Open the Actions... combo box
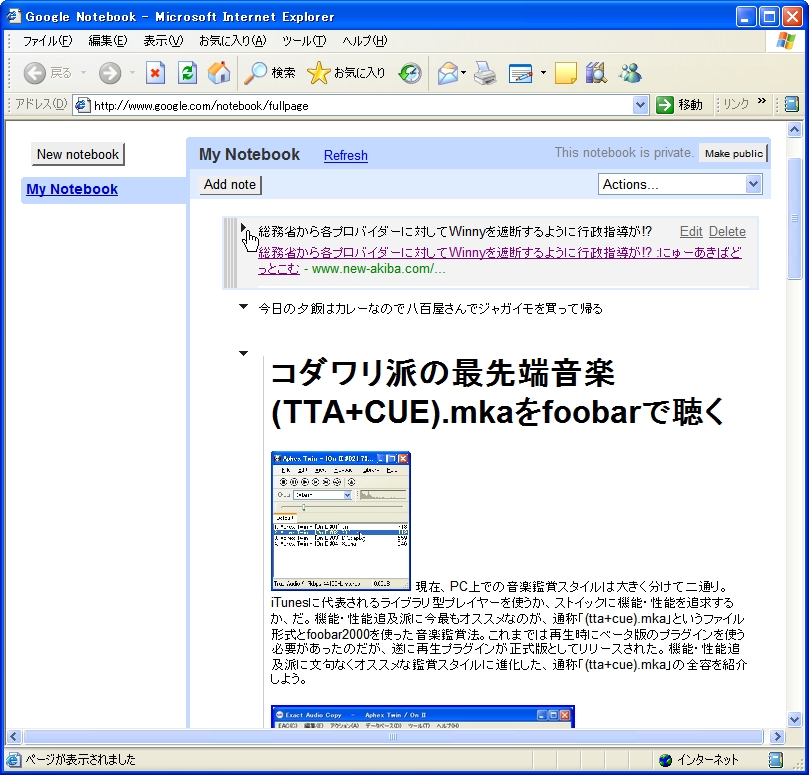 pyautogui.click(x=680, y=184)
